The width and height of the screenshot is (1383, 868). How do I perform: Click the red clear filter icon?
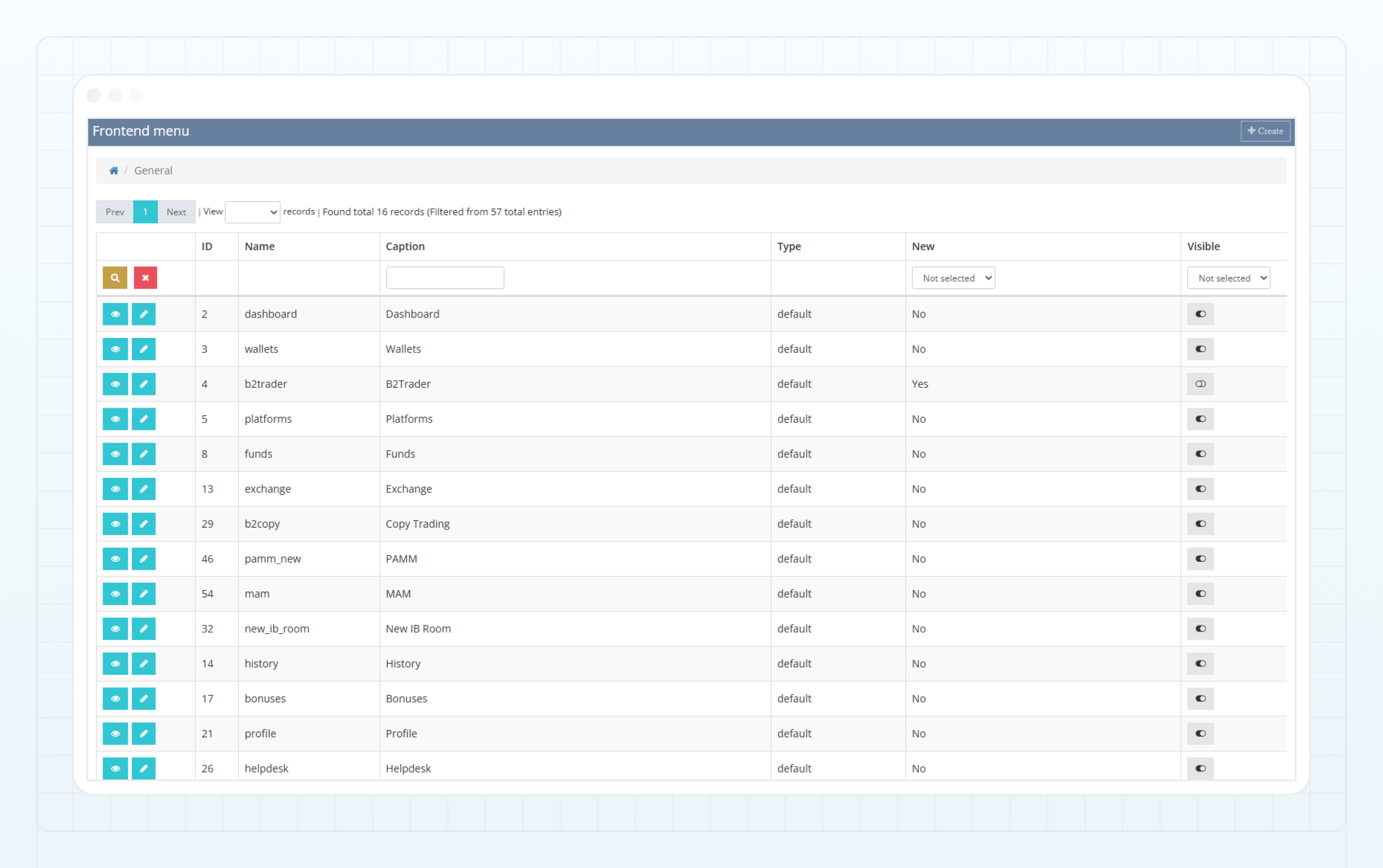tap(145, 278)
